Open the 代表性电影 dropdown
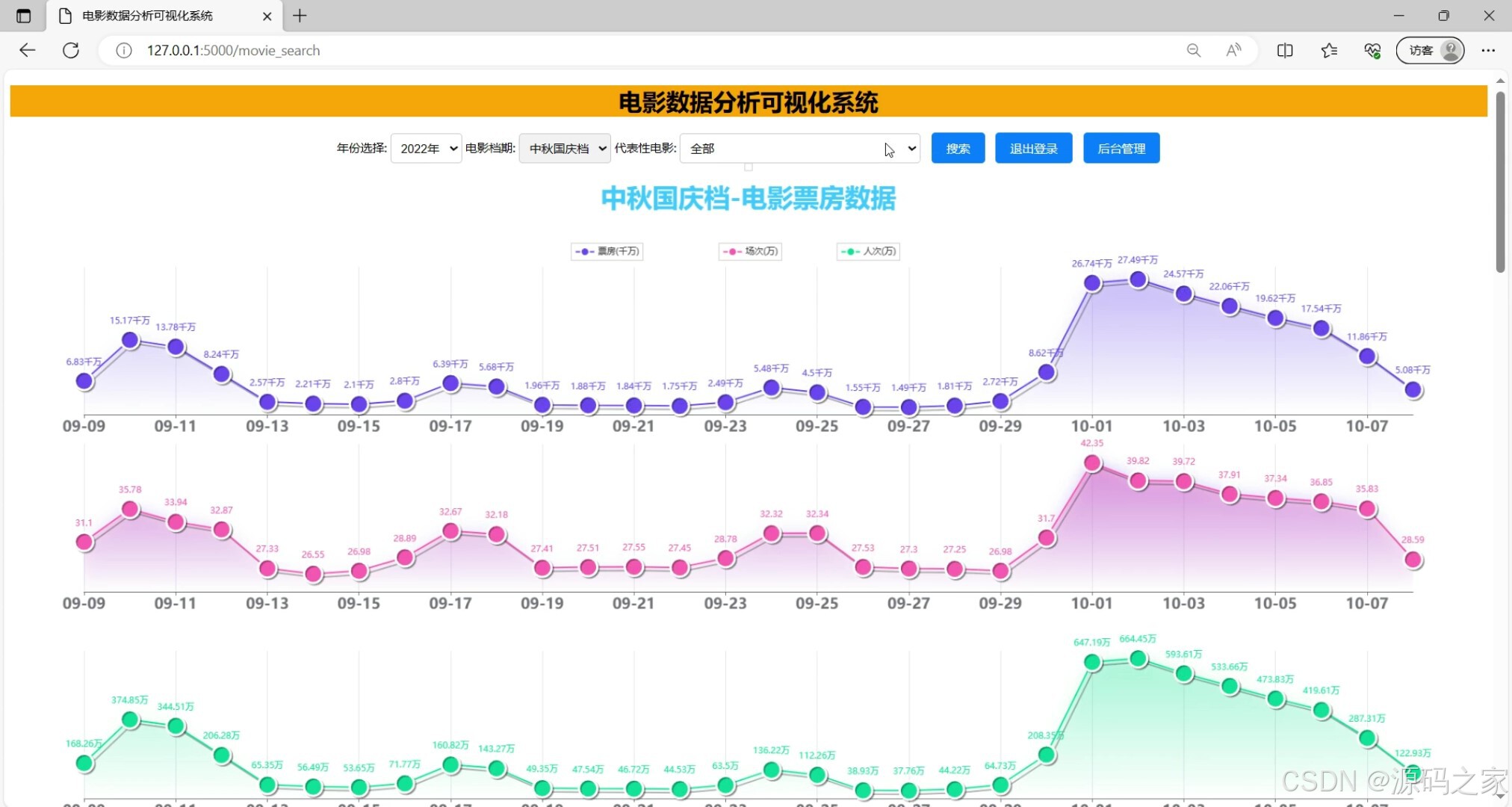This screenshot has height=807, width=1512. (x=799, y=148)
